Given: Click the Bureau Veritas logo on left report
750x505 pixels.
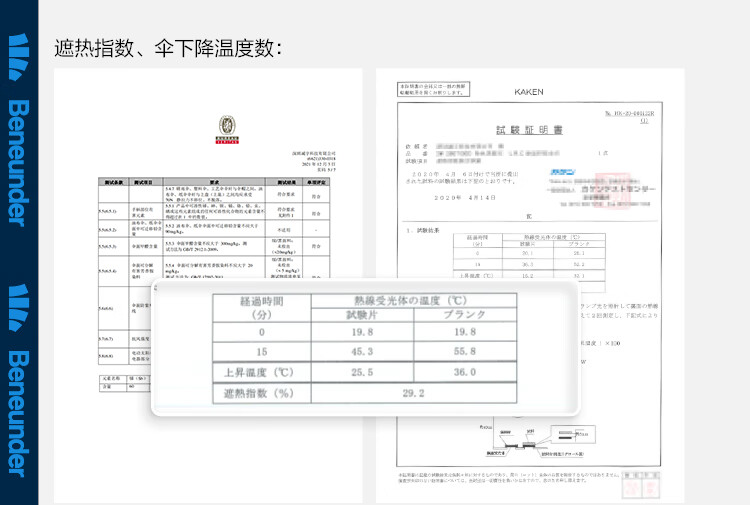Looking at the screenshot, I should coord(227,129).
